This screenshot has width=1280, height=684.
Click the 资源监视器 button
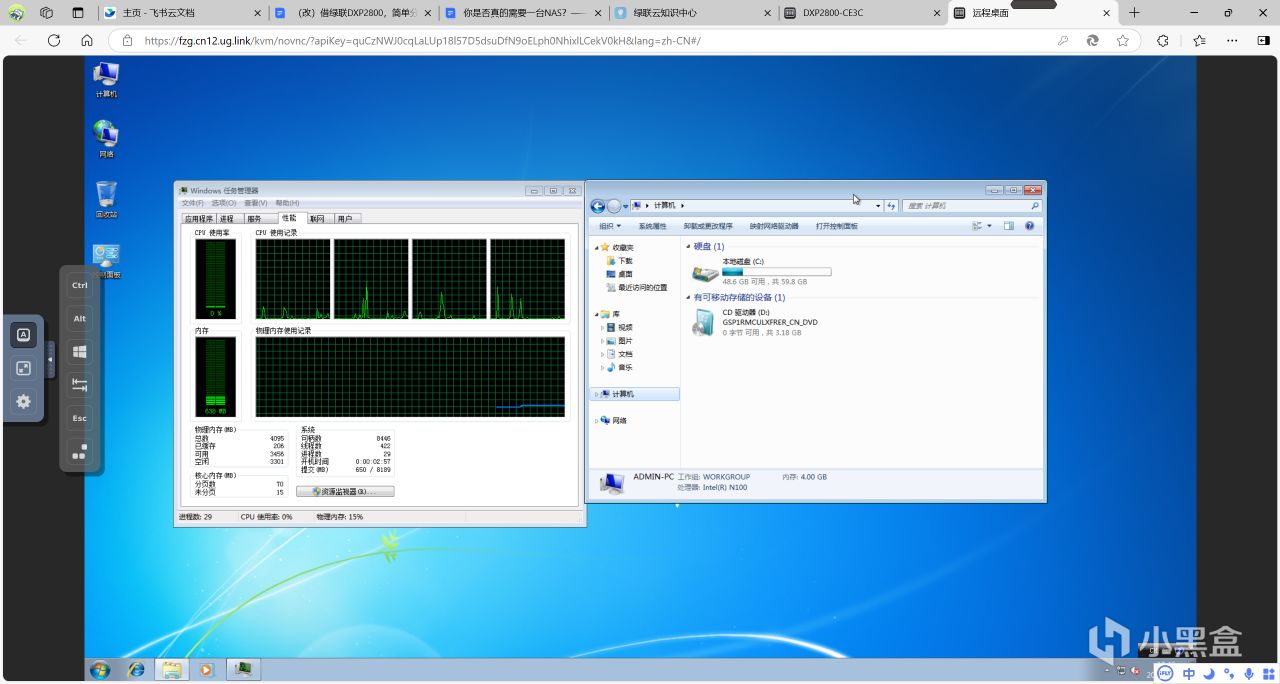pos(345,492)
